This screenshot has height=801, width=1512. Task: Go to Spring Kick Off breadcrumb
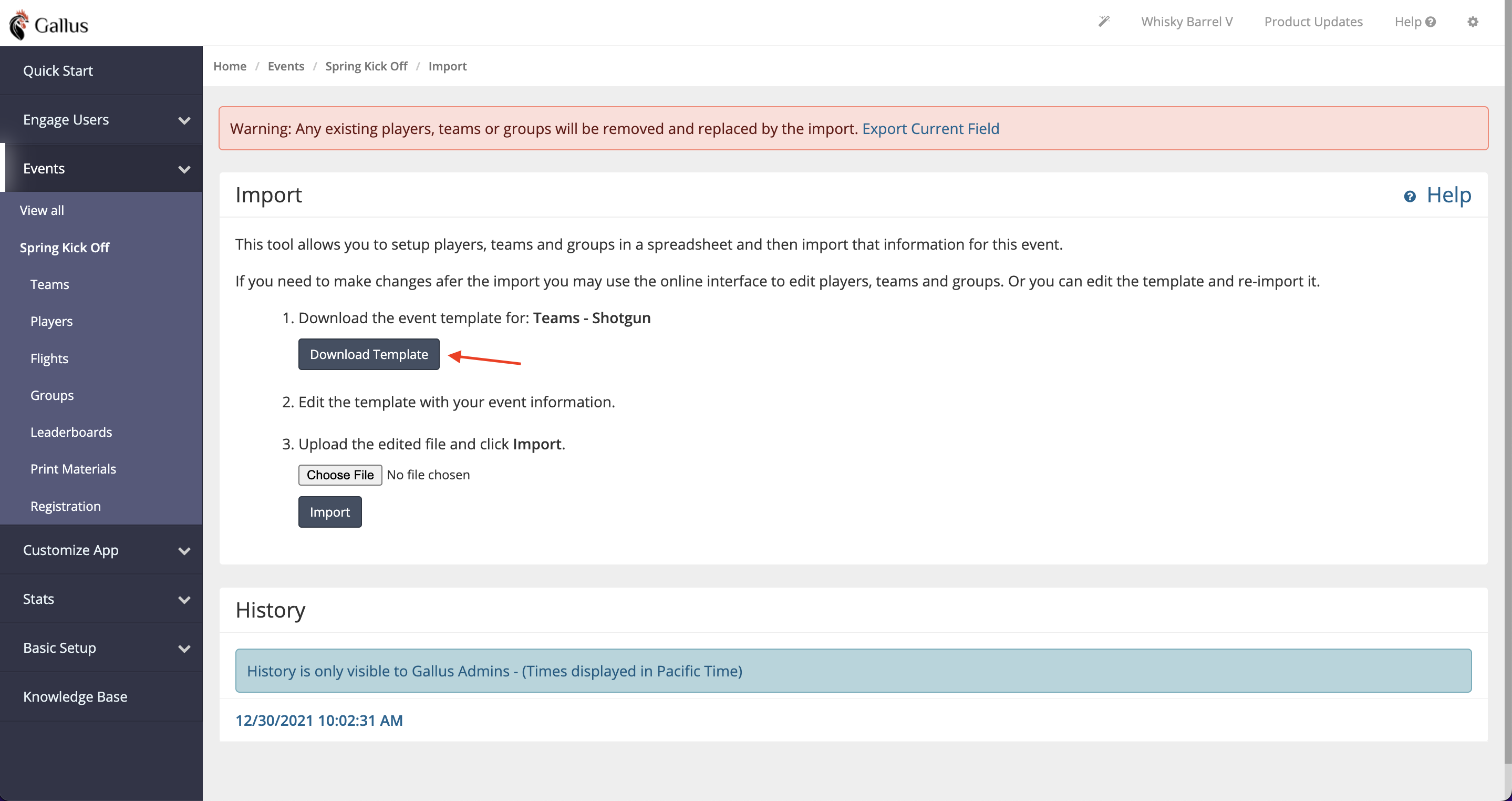click(x=366, y=66)
